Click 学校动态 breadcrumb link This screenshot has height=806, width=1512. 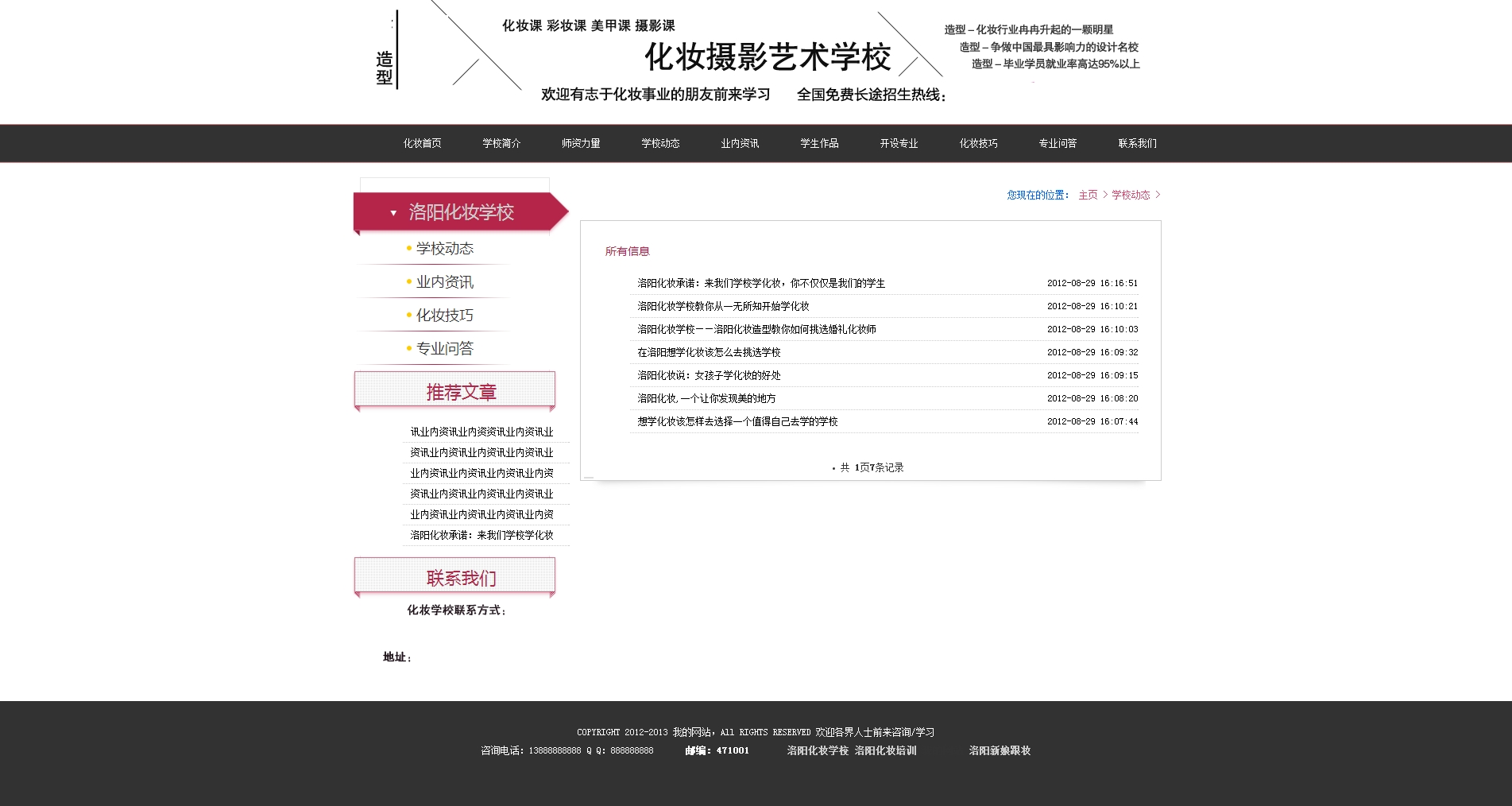[1131, 195]
